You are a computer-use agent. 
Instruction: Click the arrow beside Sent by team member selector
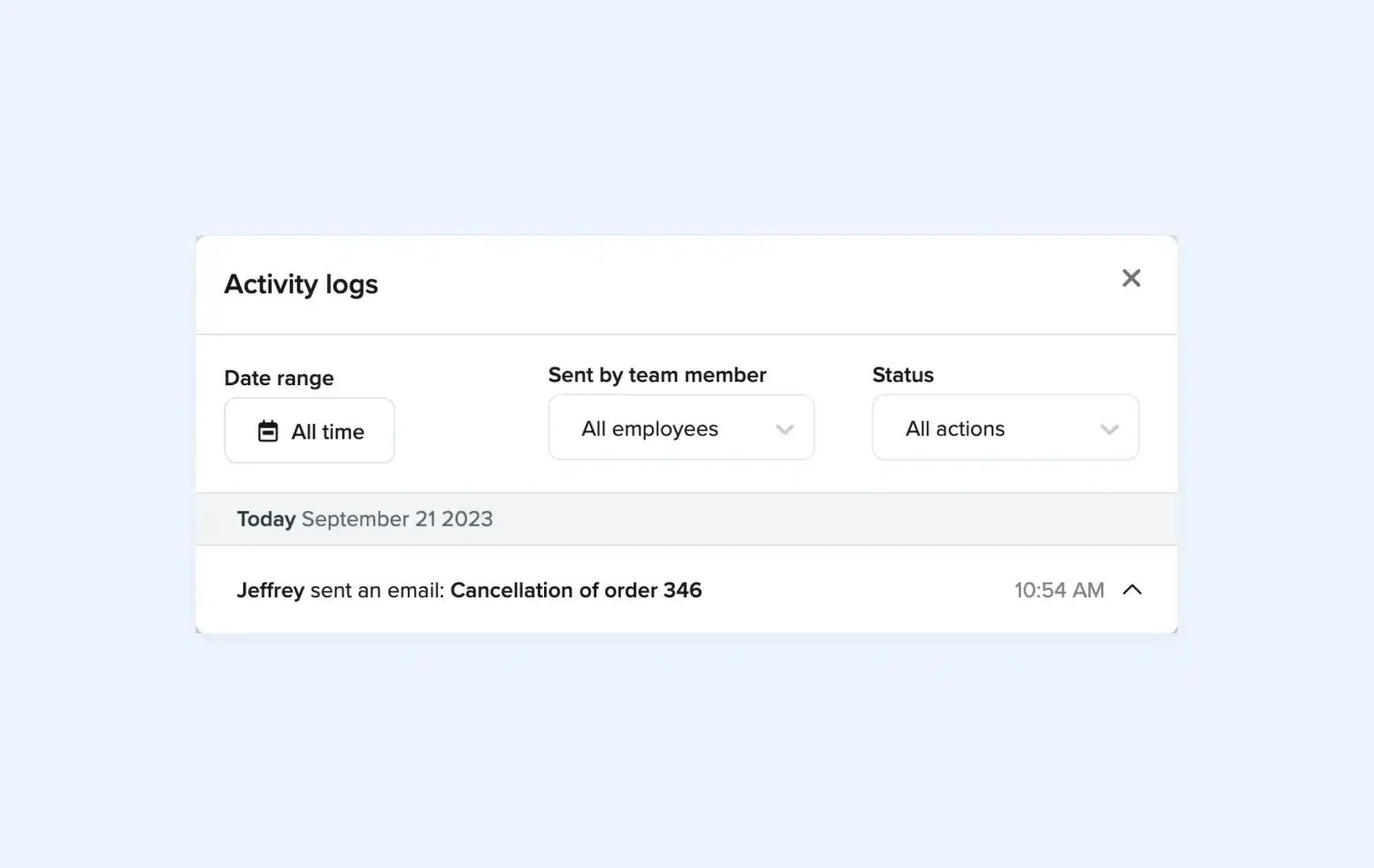coord(785,429)
